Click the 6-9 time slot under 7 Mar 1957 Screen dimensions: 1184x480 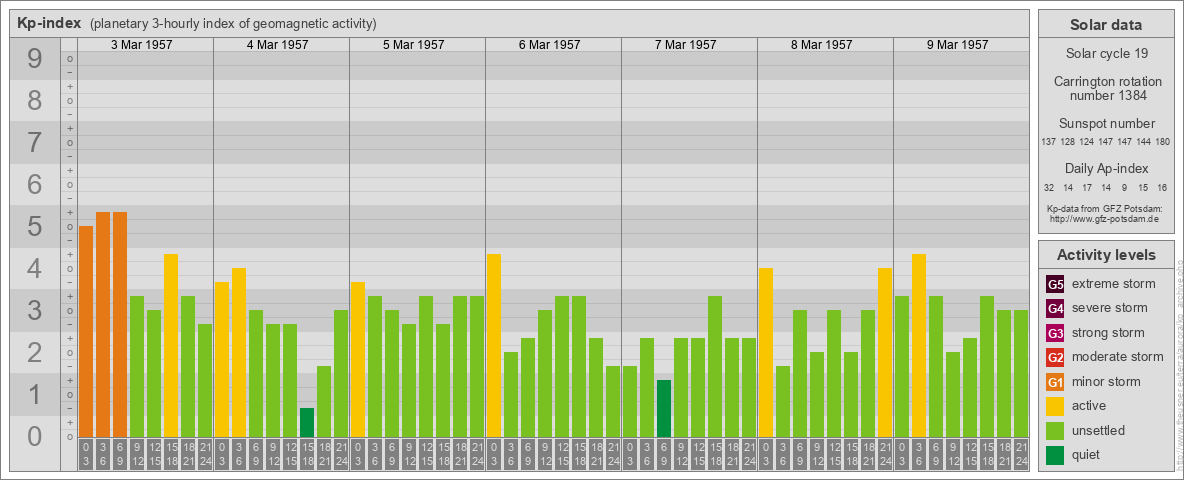tap(664, 455)
